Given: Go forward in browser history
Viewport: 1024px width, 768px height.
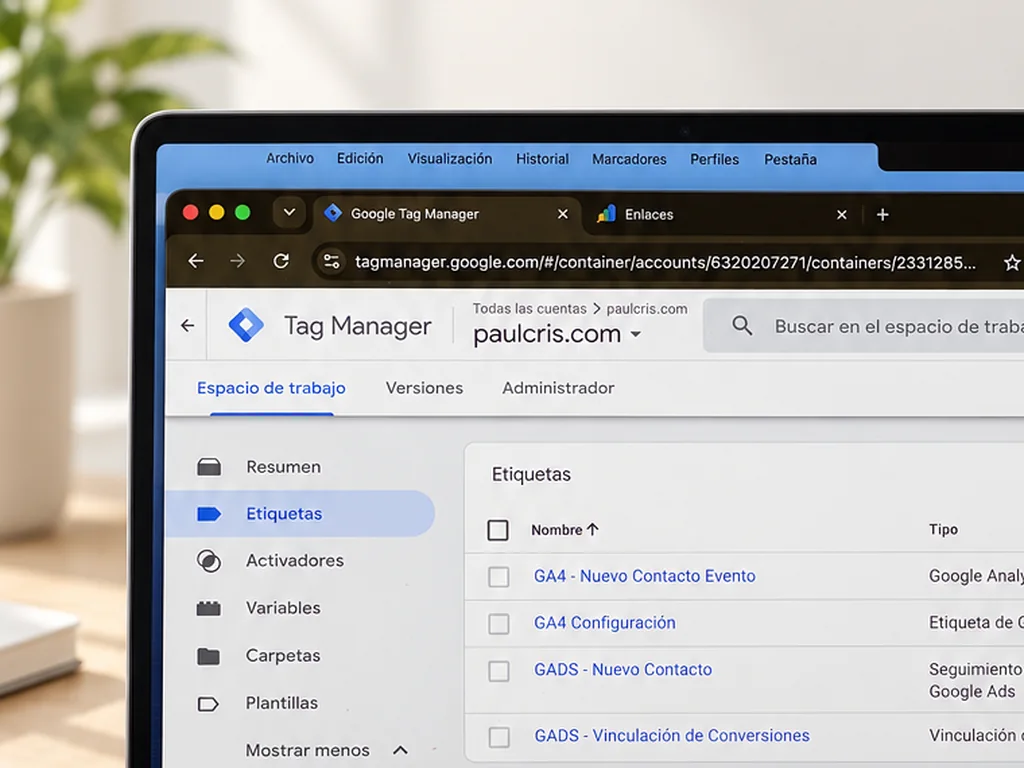Looking at the screenshot, I should [238, 261].
